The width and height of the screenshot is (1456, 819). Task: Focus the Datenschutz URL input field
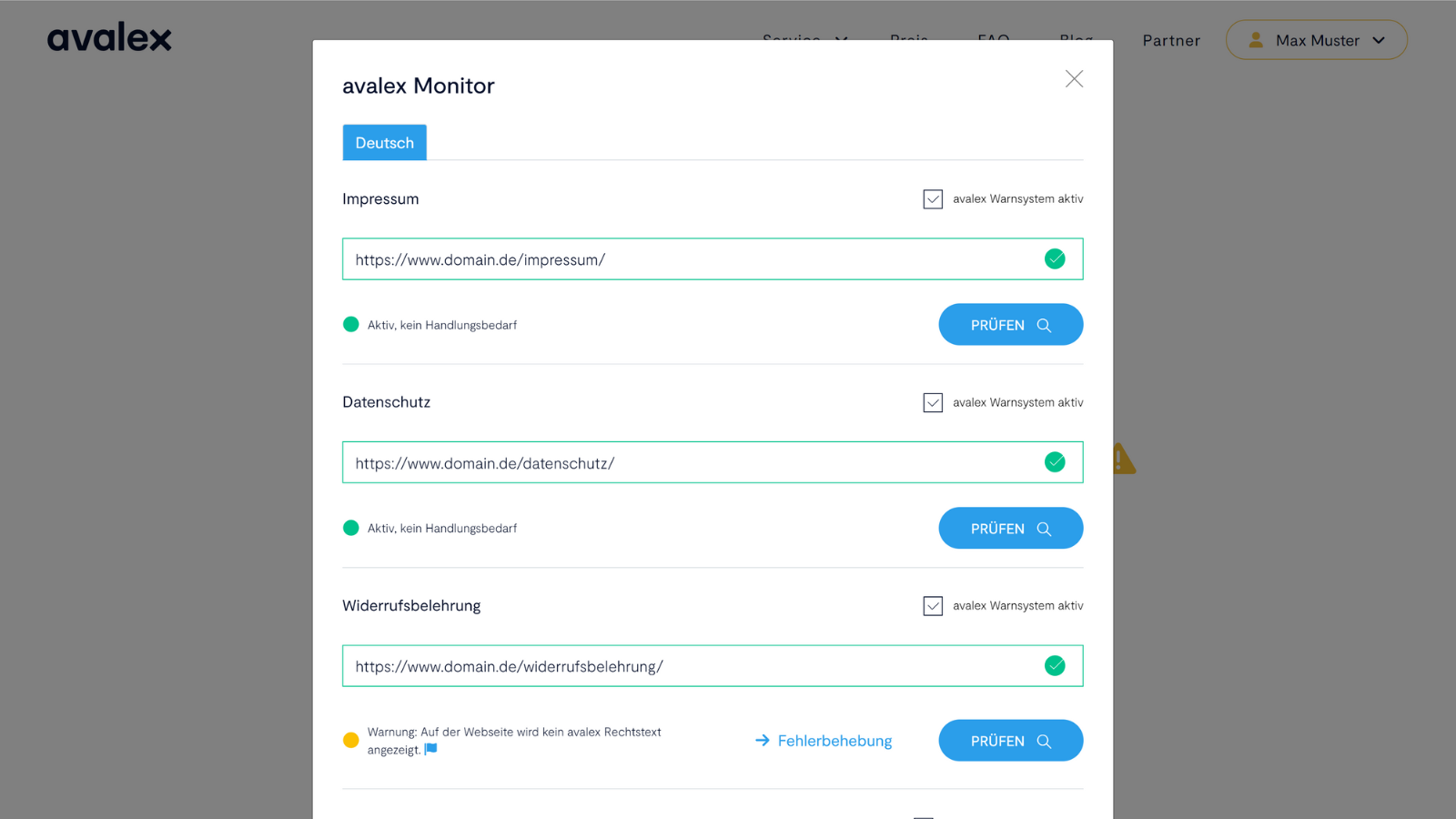pyautogui.click(x=713, y=462)
